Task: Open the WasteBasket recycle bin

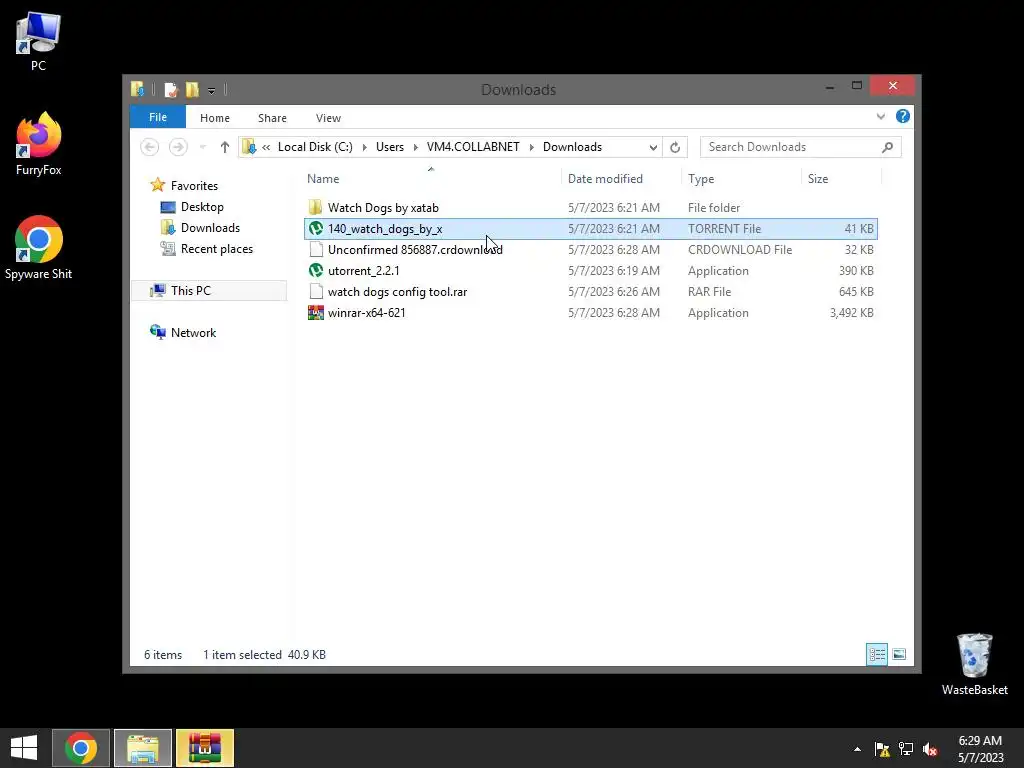Action: pyautogui.click(x=974, y=664)
